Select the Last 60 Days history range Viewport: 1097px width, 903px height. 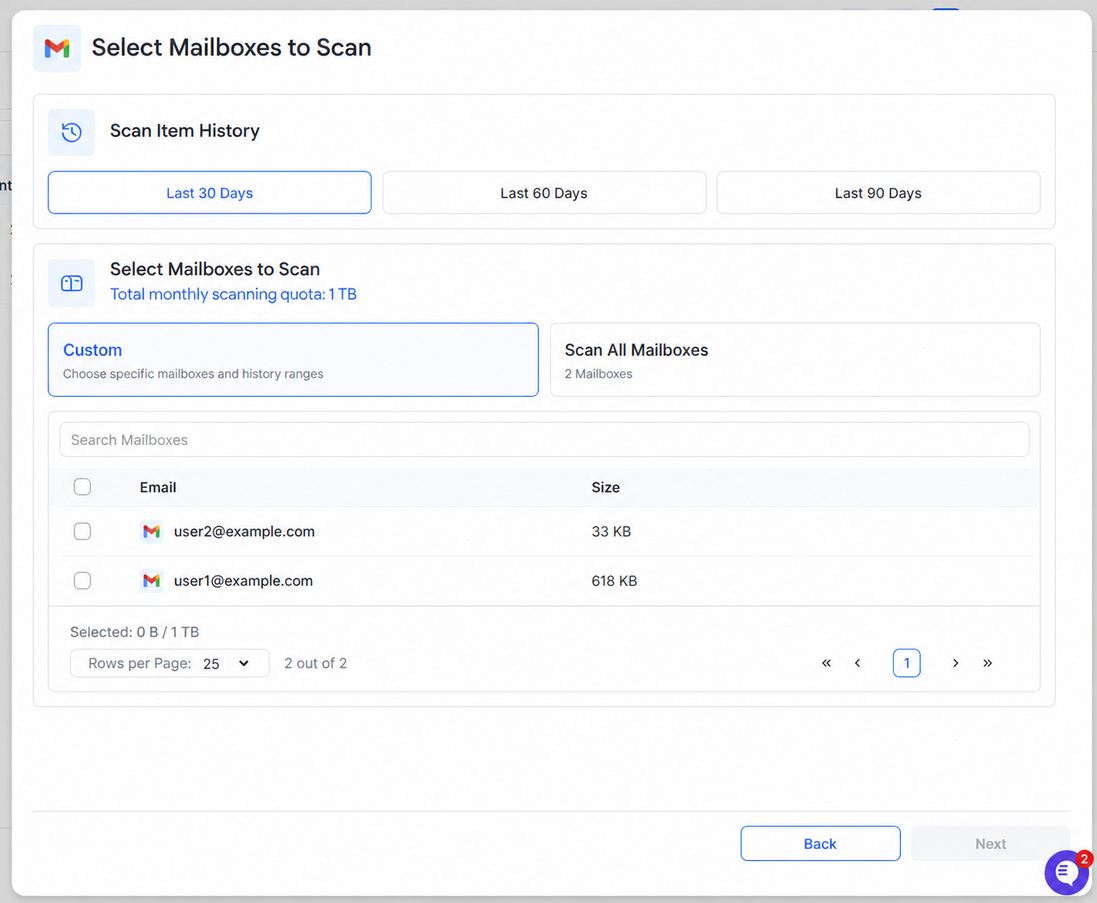pos(544,192)
